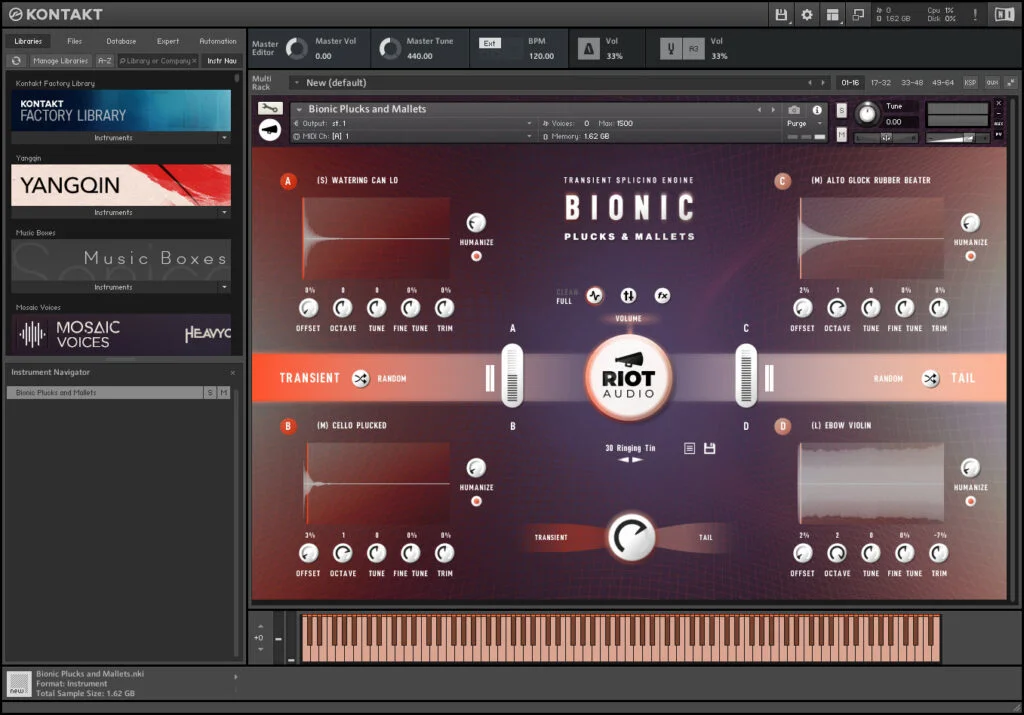Open the MIDI Ch dropdown

pos(412,136)
